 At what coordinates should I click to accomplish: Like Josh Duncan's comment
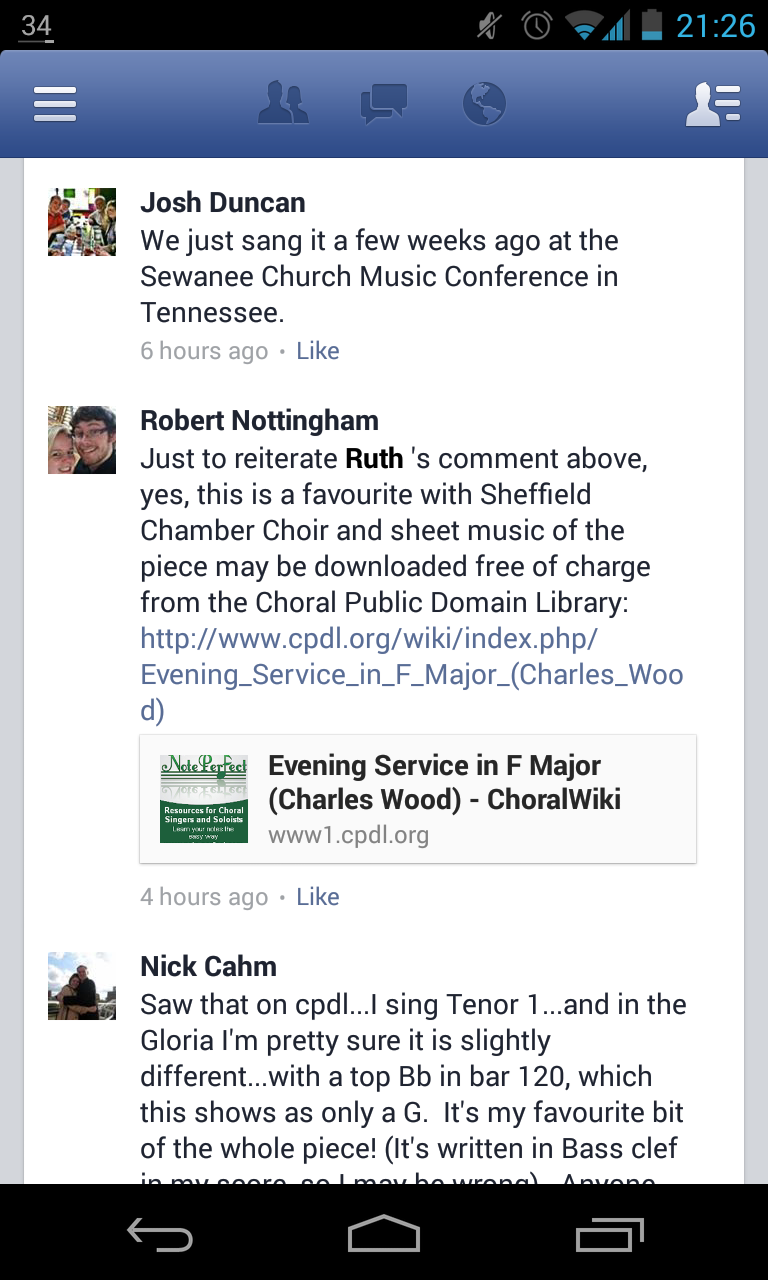pos(318,351)
